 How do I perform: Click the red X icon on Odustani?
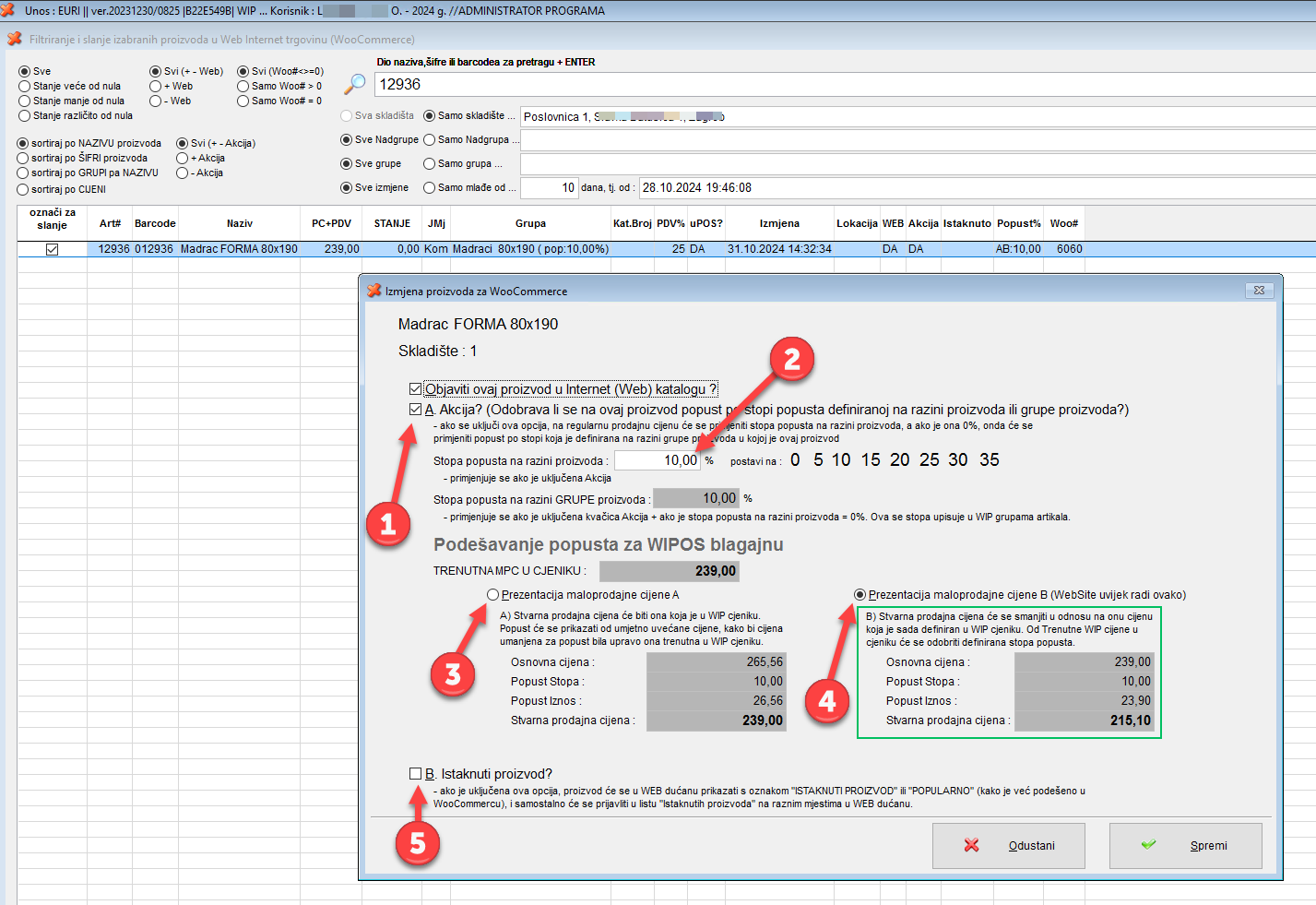[971, 845]
